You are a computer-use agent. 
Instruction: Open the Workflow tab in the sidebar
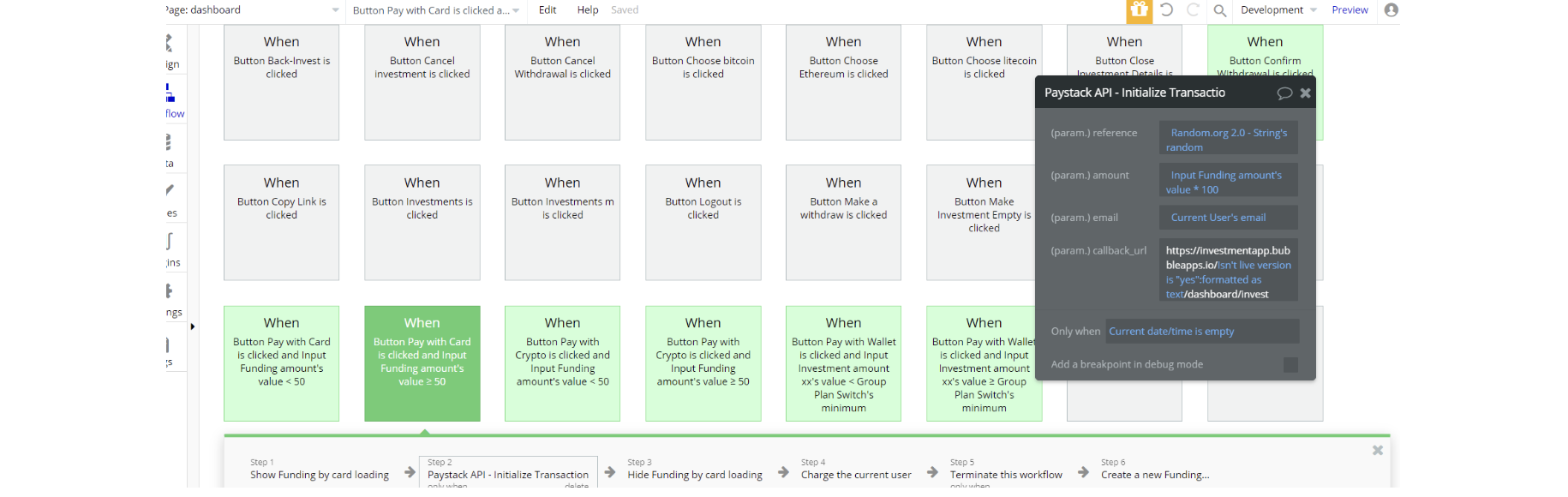pyautogui.click(x=171, y=99)
